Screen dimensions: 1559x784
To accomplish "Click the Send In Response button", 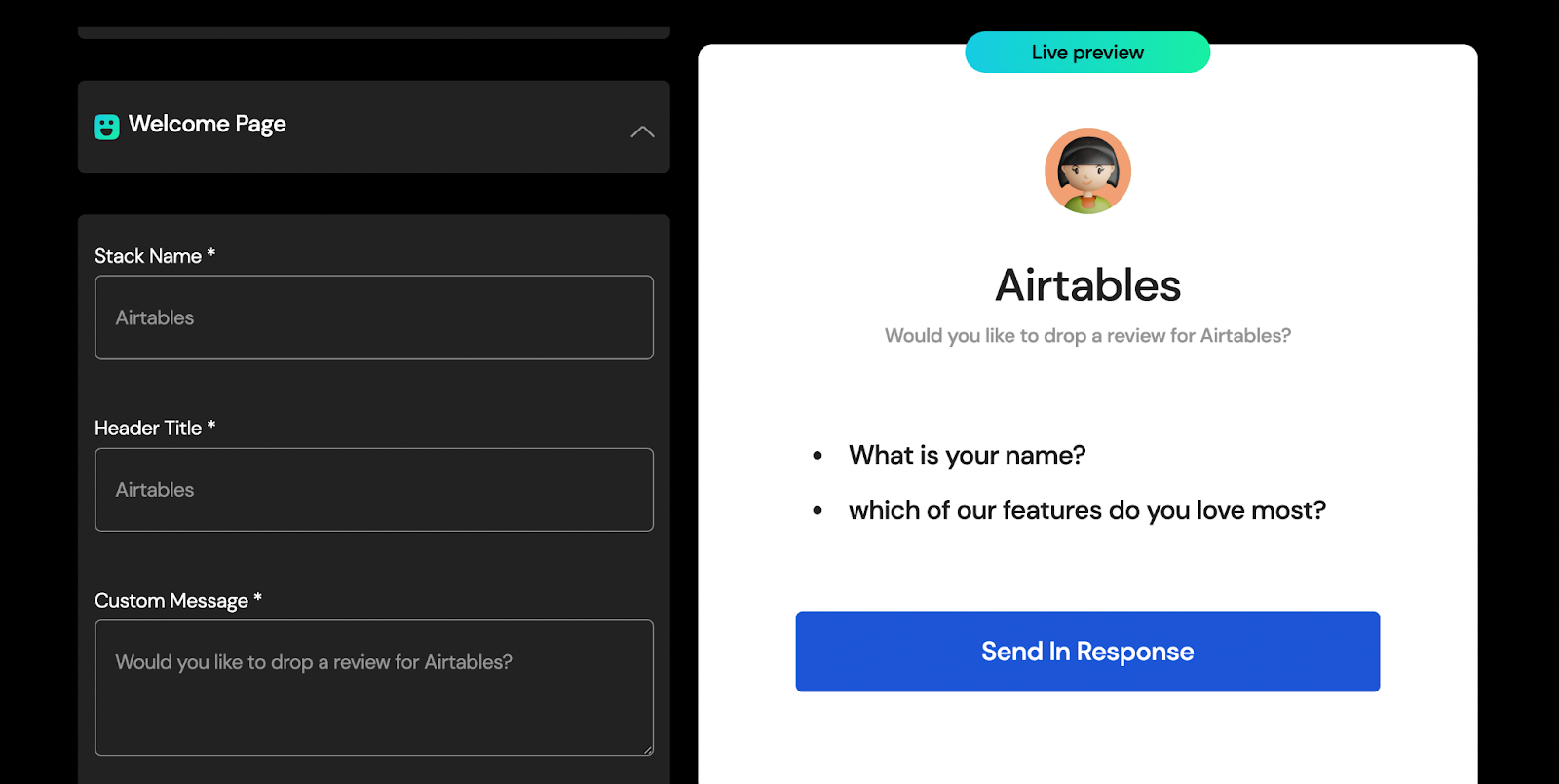I will 1087,652.
